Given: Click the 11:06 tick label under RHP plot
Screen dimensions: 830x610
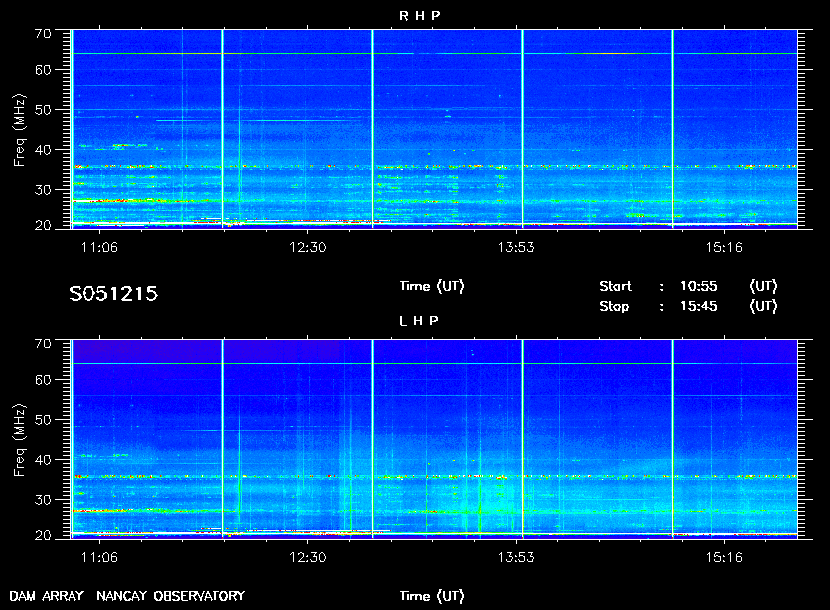Looking at the screenshot, I should pyautogui.click(x=99, y=247).
